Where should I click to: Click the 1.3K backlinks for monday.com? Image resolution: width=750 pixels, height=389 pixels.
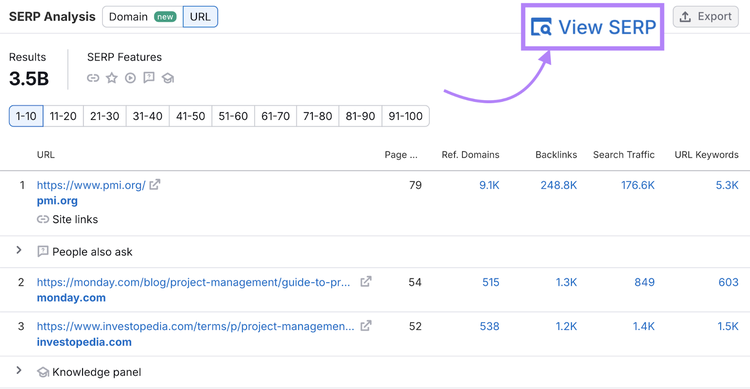tap(566, 282)
